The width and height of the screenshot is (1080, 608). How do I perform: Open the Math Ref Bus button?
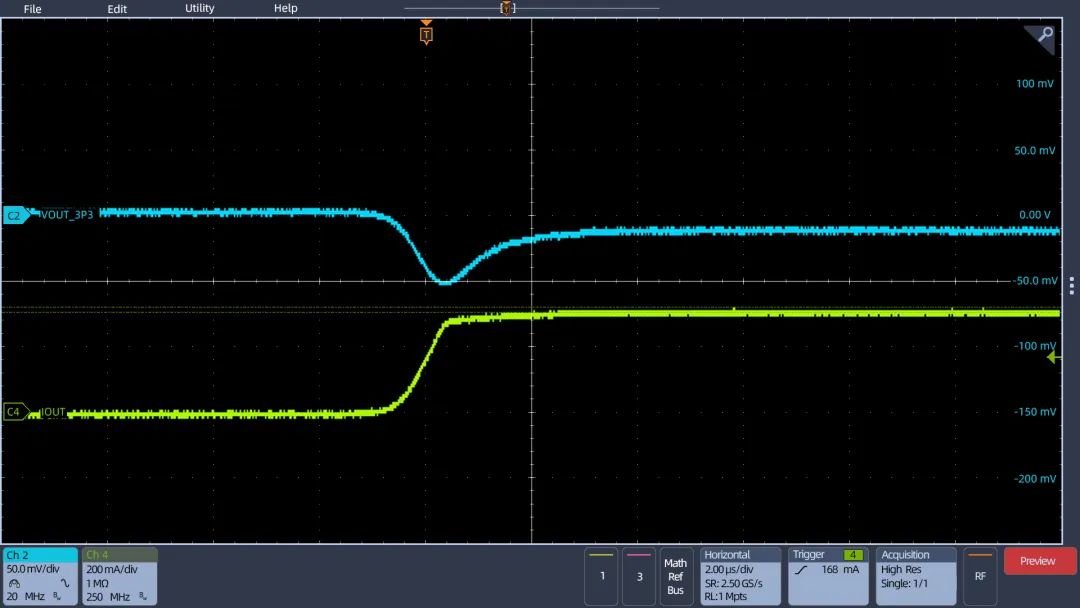676,576
